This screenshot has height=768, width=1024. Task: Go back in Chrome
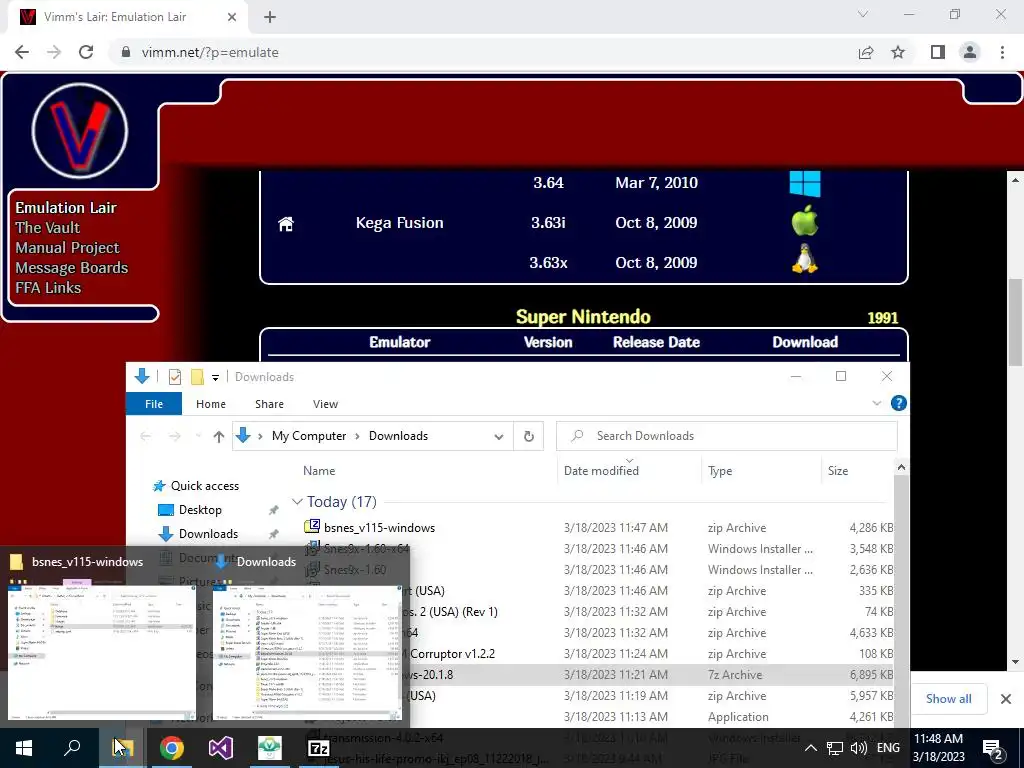(22, 52)
